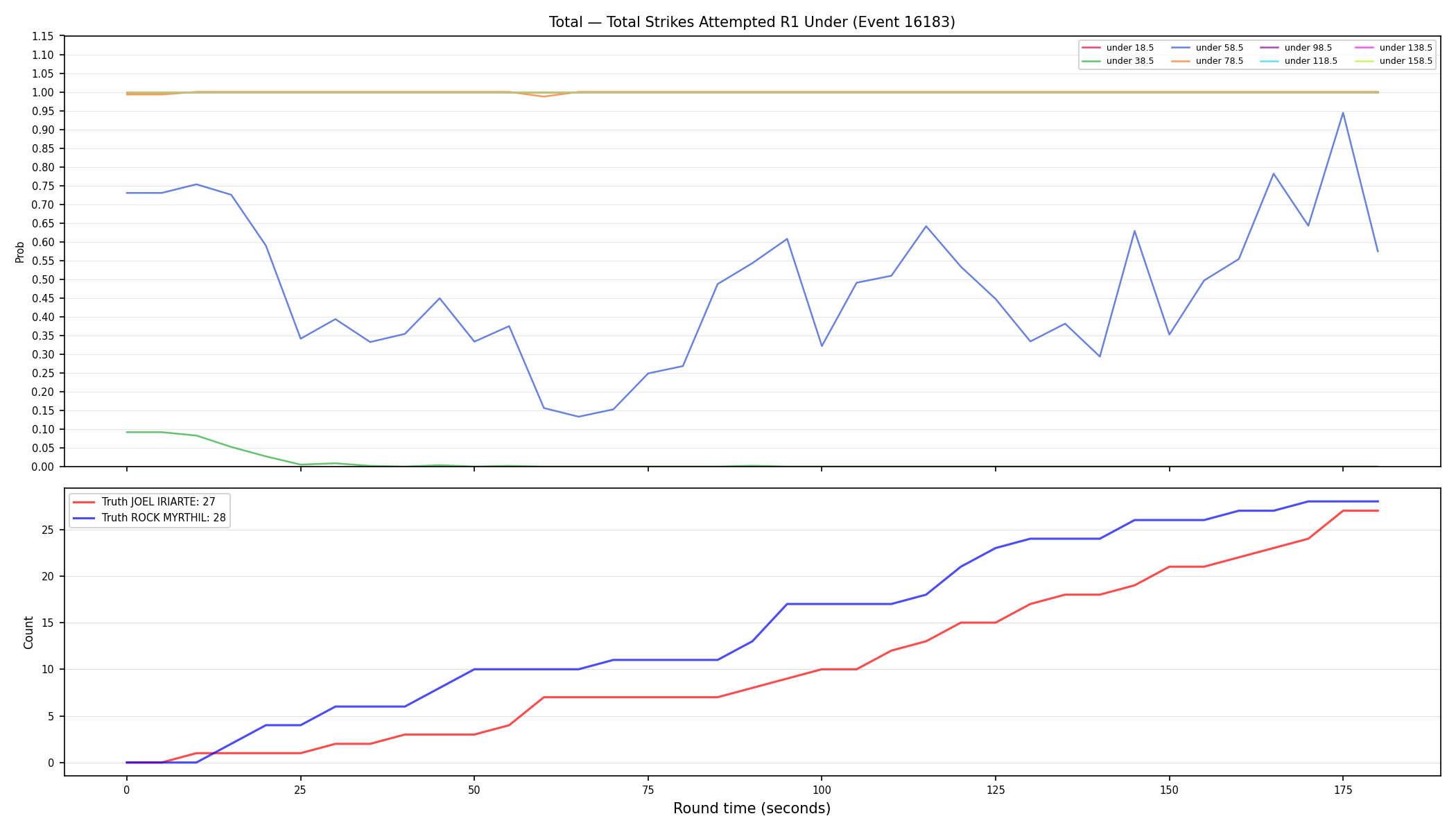Click y-axis tick label 0.50
This screenshot has height=832, width=1456.
click(43, 279)
